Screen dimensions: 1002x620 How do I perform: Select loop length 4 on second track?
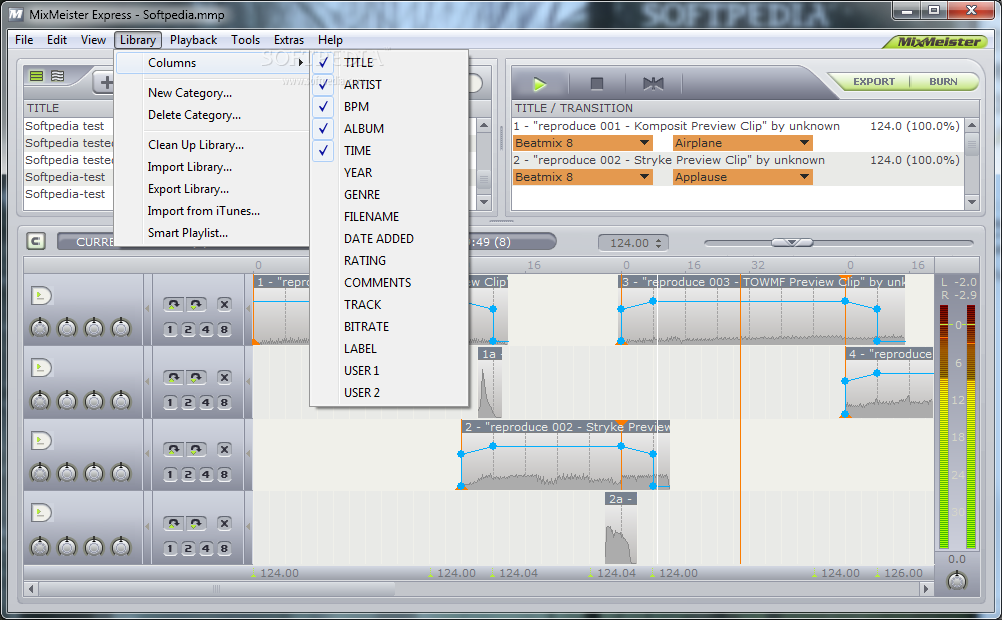(206, 403)
